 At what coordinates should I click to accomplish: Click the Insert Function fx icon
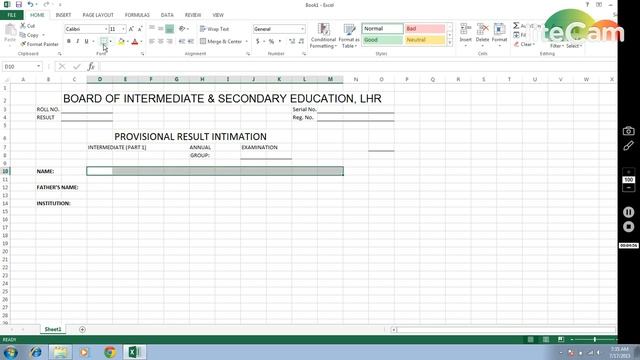point(91,67)
